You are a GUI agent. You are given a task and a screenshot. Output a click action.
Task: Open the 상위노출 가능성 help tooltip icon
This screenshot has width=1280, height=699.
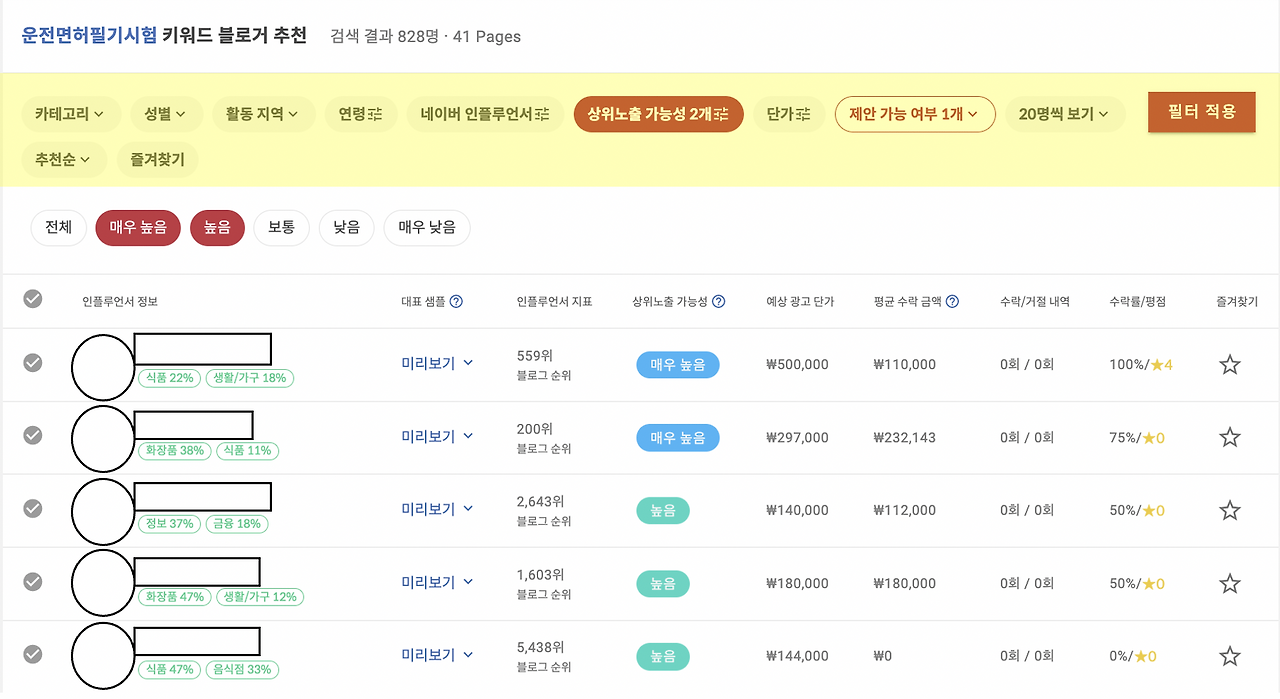coord(718,300)
